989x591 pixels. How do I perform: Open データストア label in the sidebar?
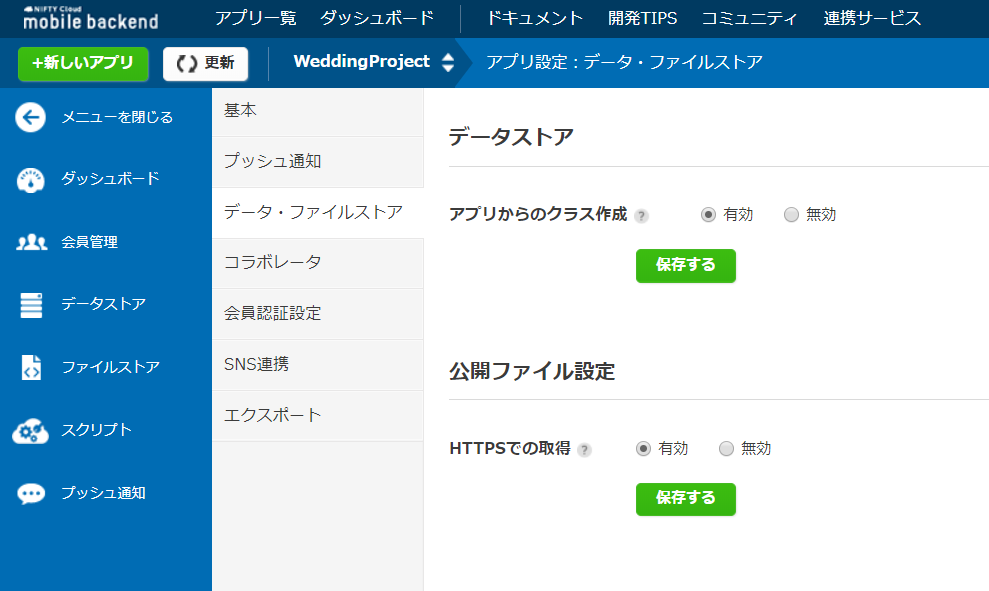pos(103,304)
